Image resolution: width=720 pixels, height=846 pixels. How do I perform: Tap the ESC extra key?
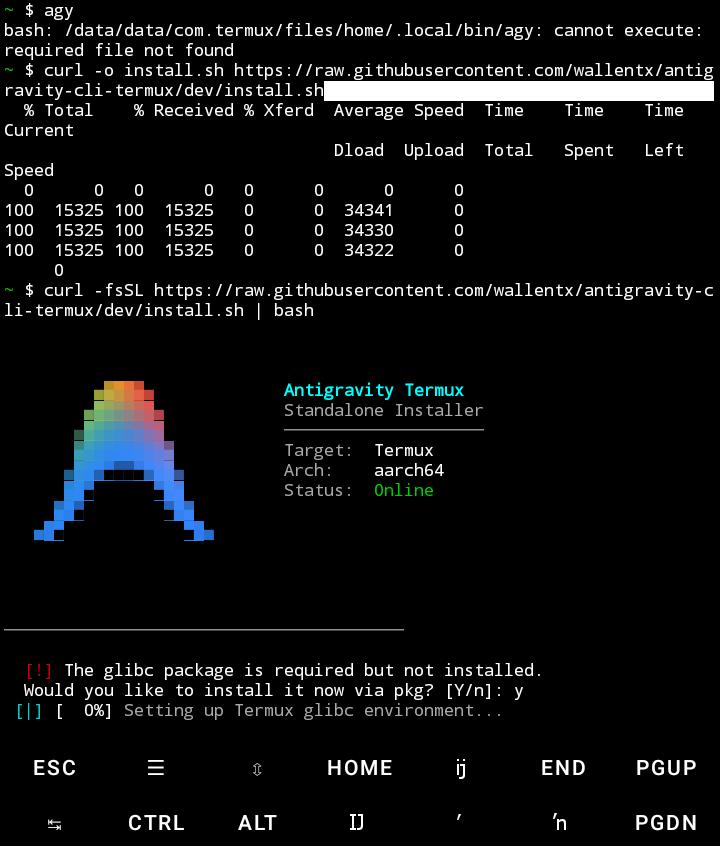pyautogui.click(x=55, y=767)
